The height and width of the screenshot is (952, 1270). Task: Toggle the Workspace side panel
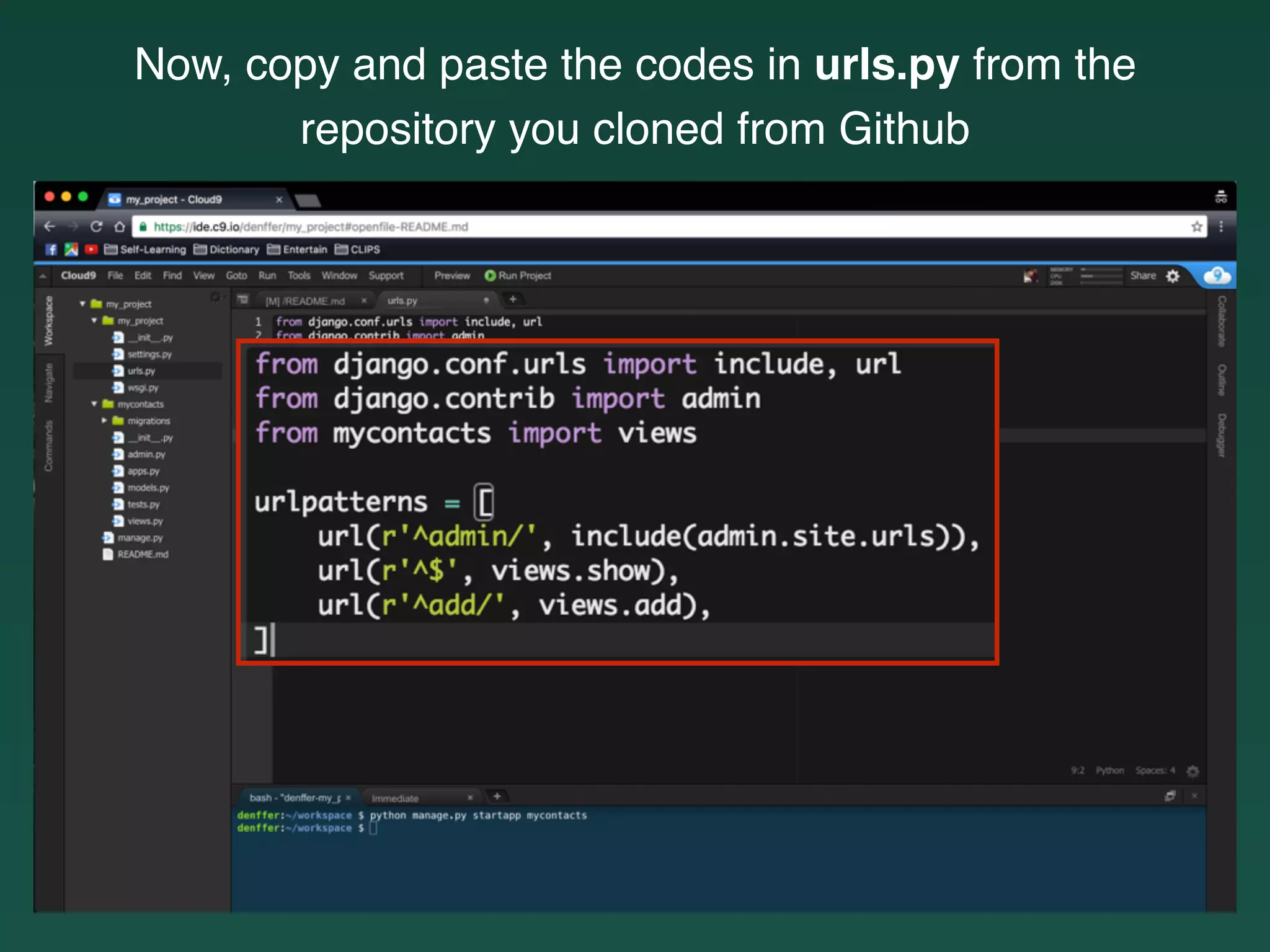48,321
